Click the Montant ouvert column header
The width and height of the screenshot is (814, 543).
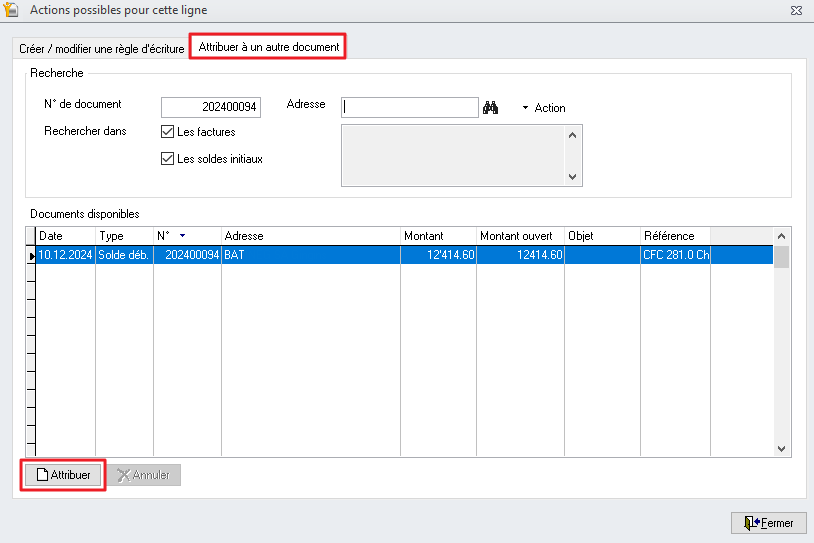(520, 236)
